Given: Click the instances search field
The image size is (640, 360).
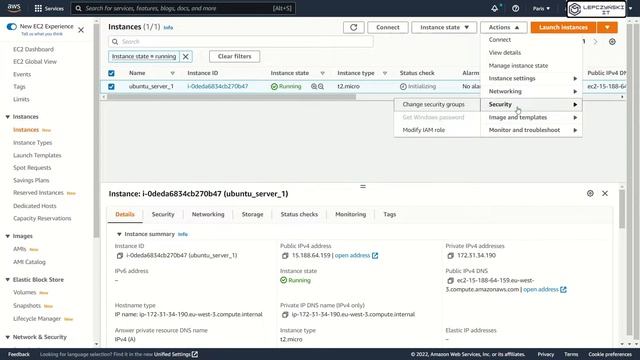Looking at the screenshot, I should (x=241, y=42).
